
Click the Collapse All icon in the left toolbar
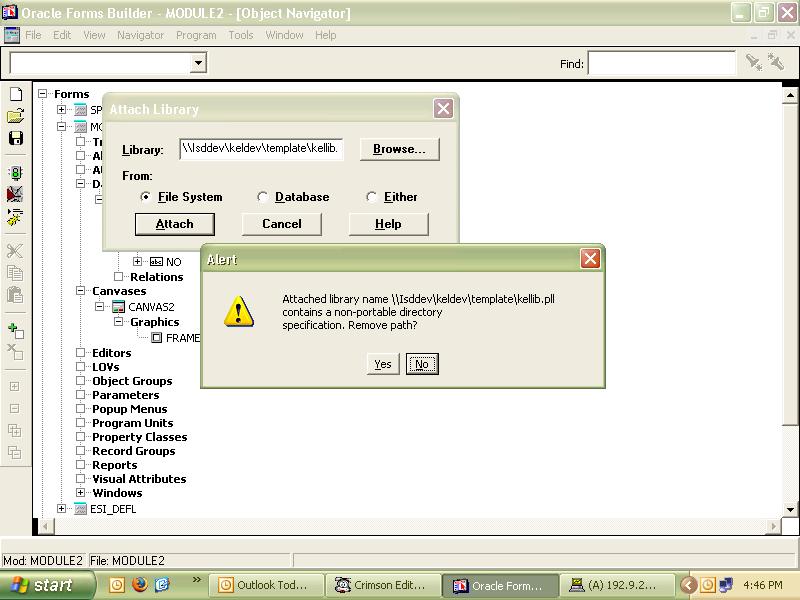tap(15, 452)
